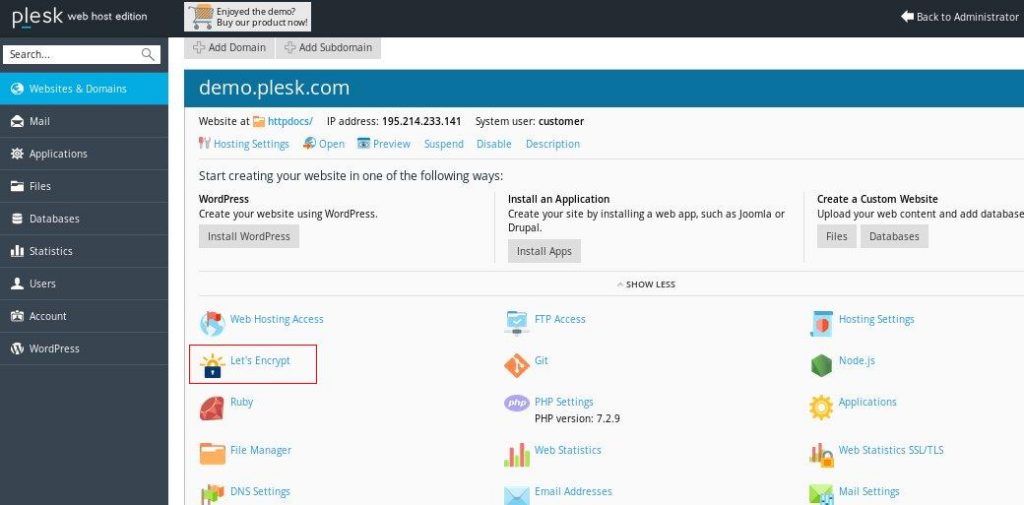This screenshot has height=505, width=1024.
Task: Click the Add Subdomain button
Action: coord(328,48)
